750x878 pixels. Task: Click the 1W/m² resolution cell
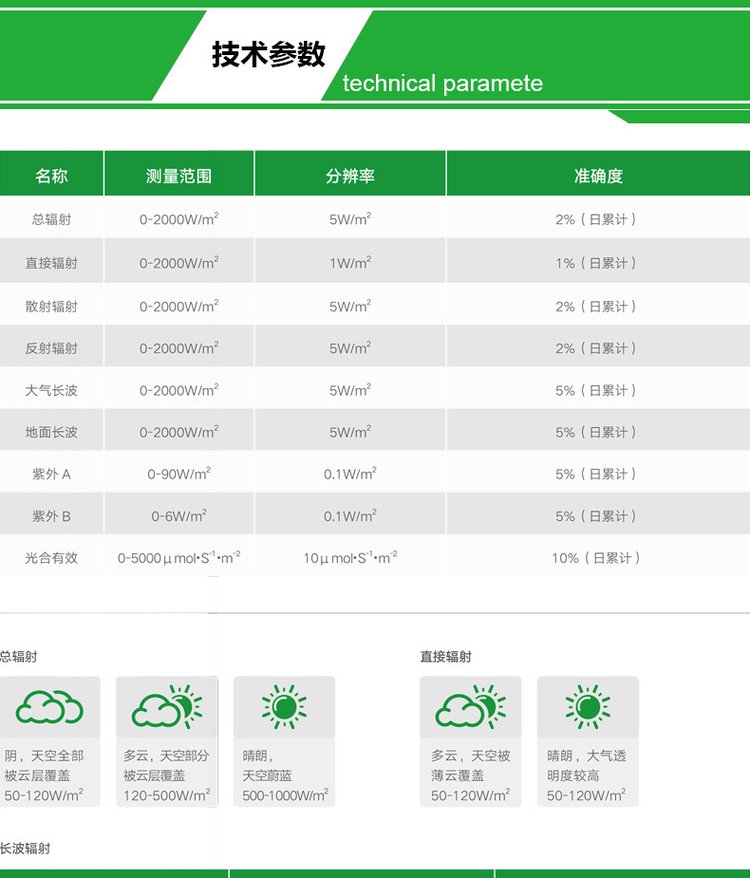350,263
